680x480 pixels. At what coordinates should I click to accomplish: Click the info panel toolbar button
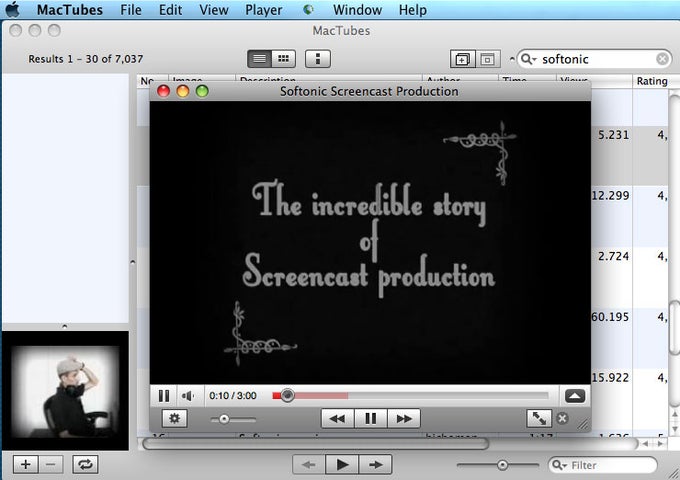pyautogui.click(x=317, y=59)
